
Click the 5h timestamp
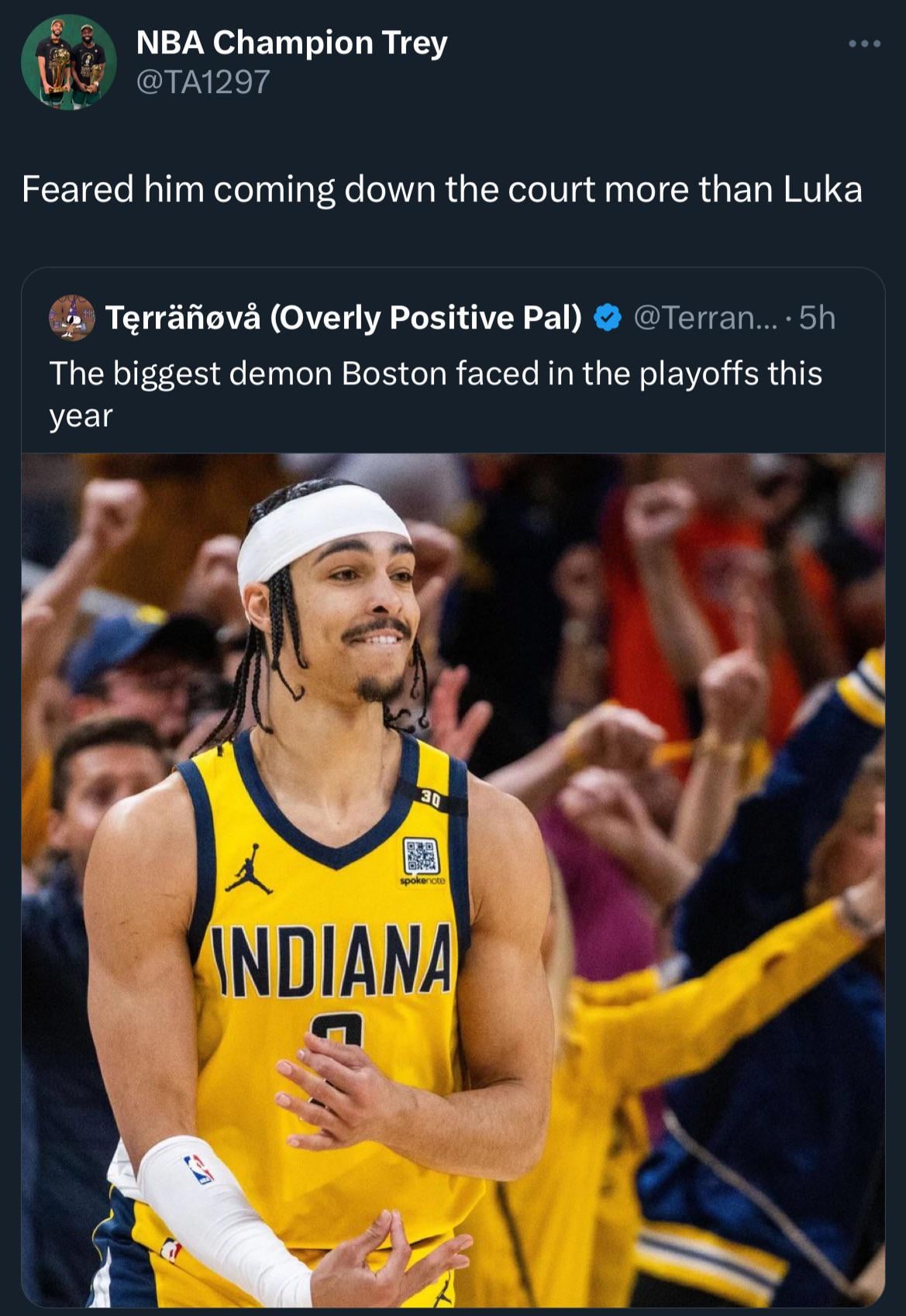pos(817,318)
